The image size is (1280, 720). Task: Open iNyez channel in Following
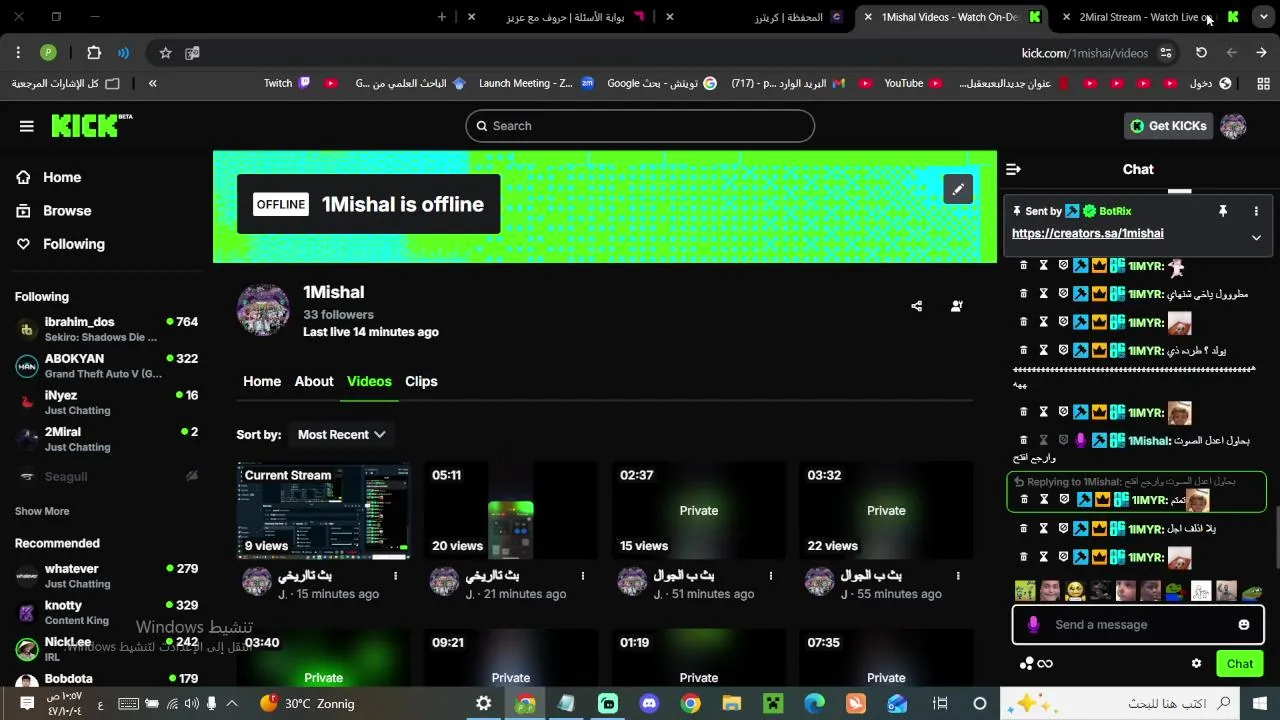(106, 402)
